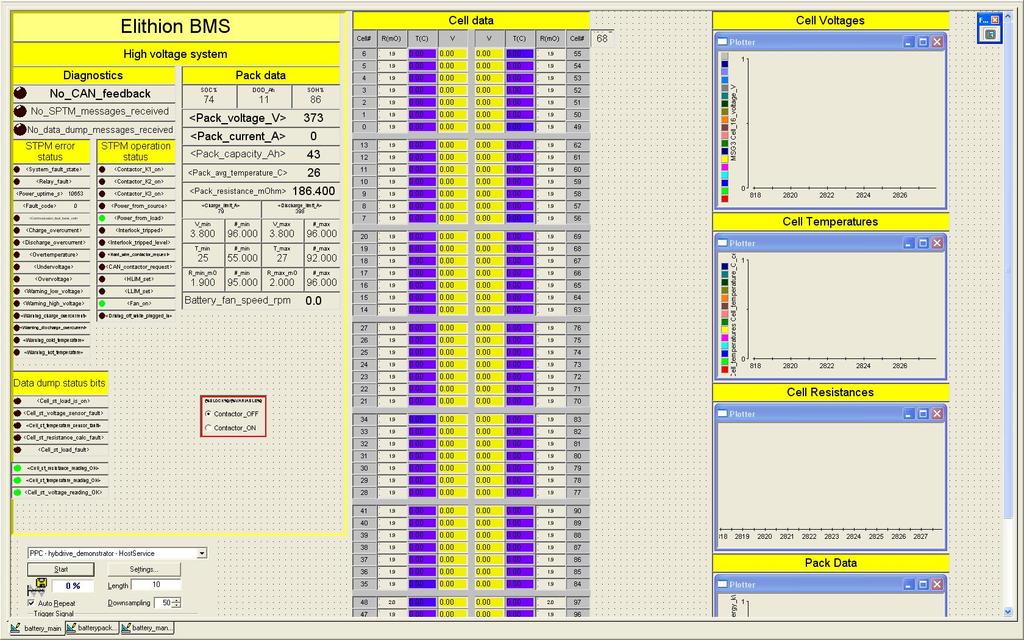Click the Cell Resistances Plotter window icon
This screenshot has width=1024, height=640.
point(722,413)
